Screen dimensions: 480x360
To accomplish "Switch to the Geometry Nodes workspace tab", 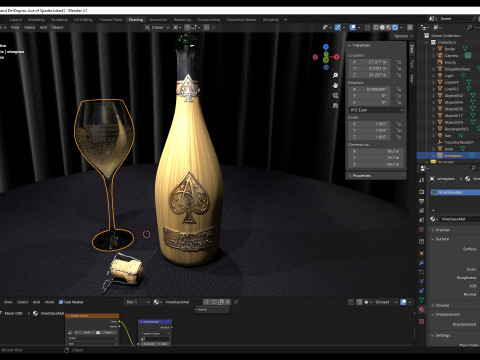I will coord(241,20).
